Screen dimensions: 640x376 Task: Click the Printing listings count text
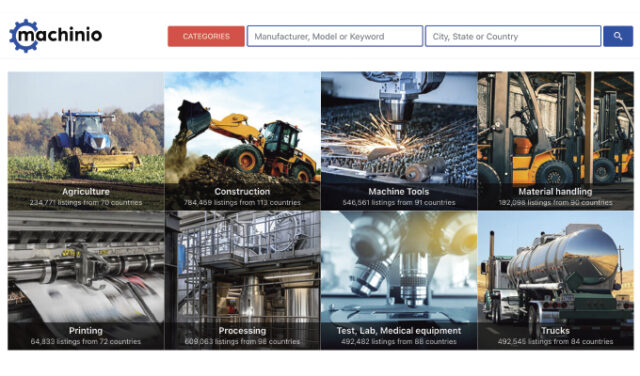click(86, 342)
